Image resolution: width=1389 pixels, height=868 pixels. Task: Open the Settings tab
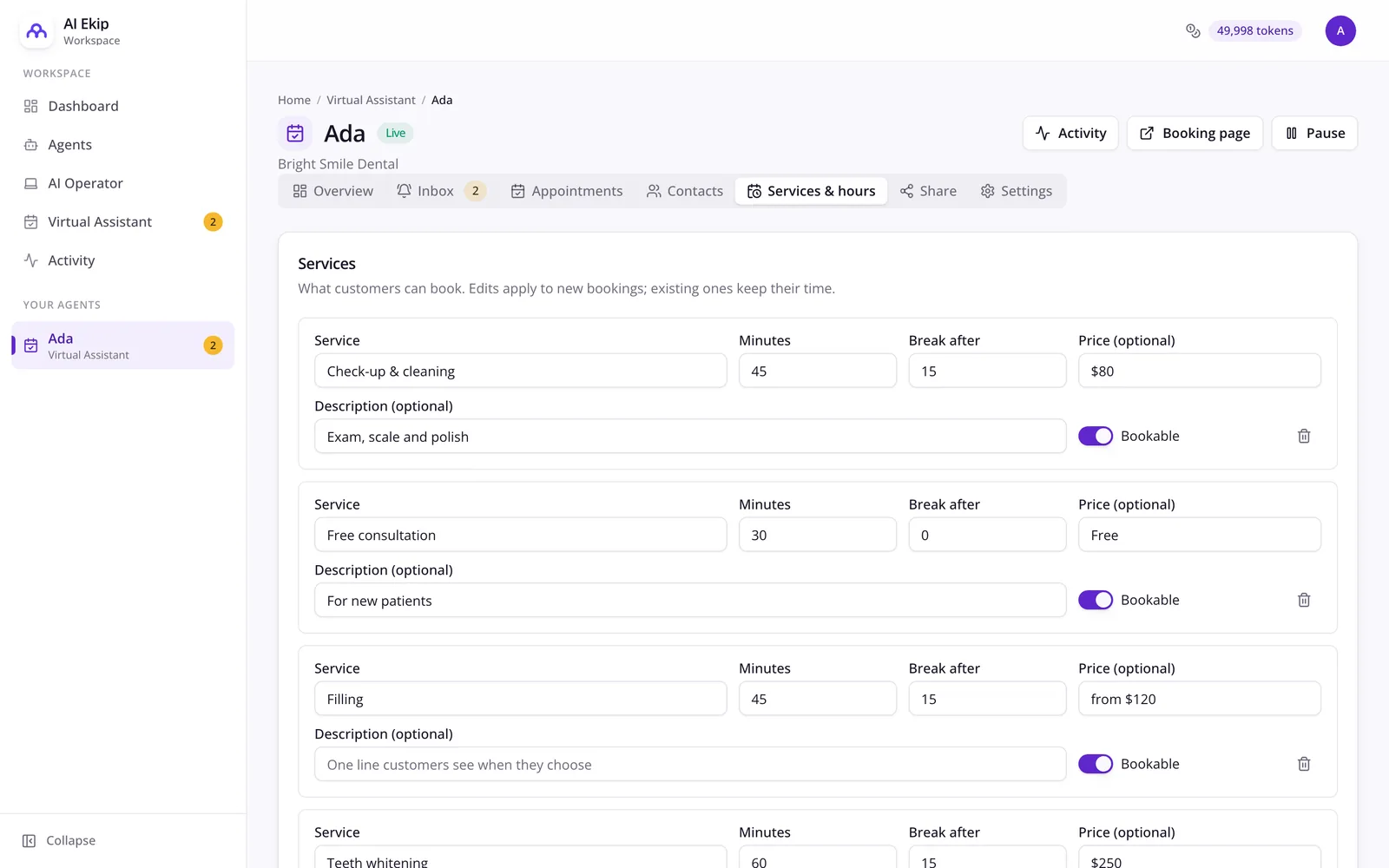(1017, 191)
